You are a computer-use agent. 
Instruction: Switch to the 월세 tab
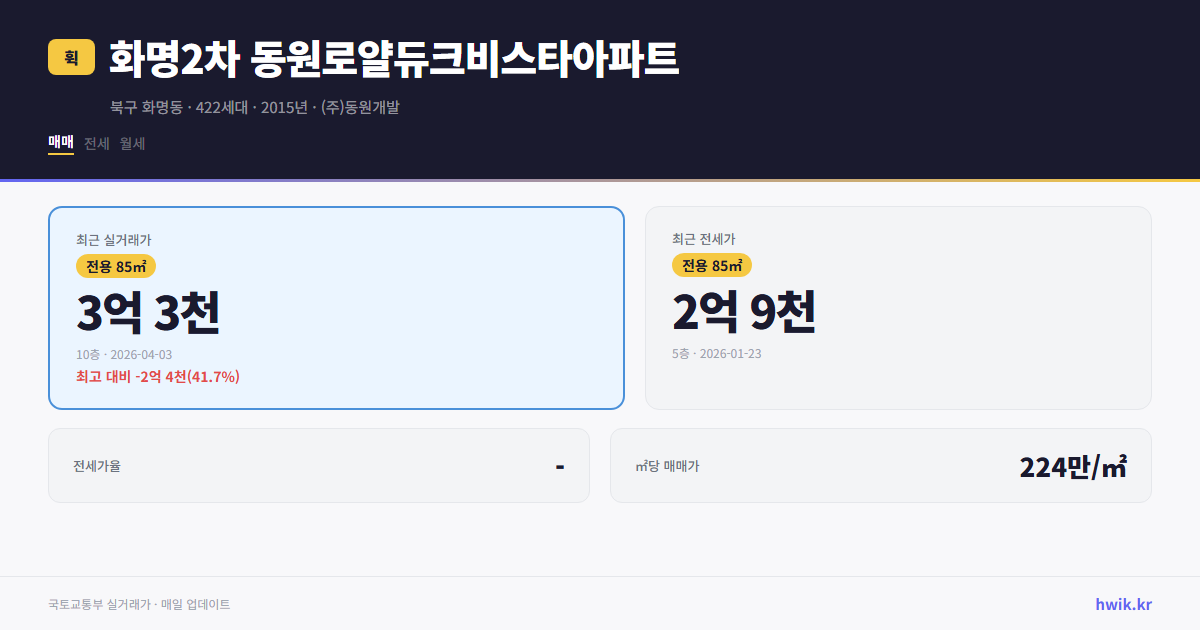pyautogui.click(x=131, y=143)
